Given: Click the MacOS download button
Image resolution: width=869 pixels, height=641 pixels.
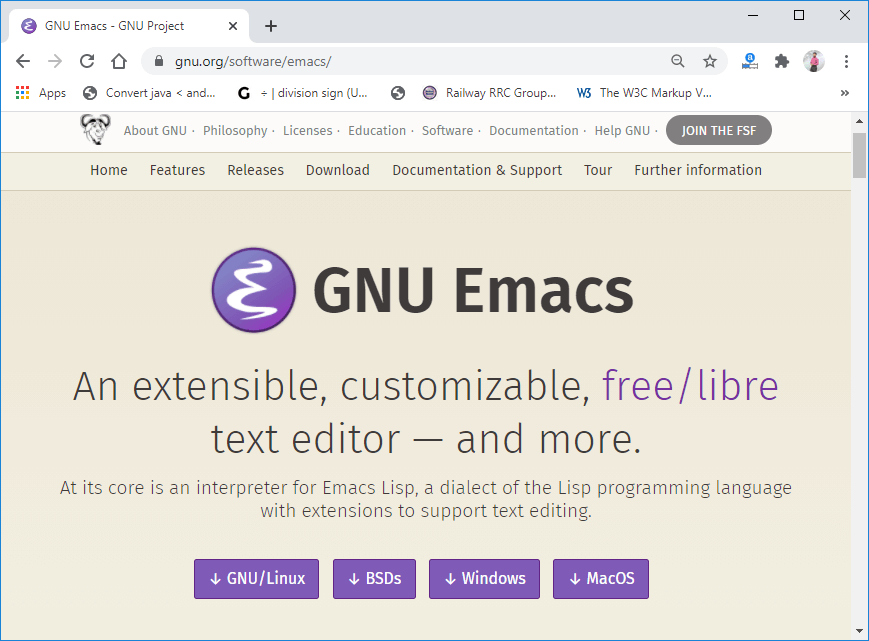Looking at the screenshot, I should 601,579.
